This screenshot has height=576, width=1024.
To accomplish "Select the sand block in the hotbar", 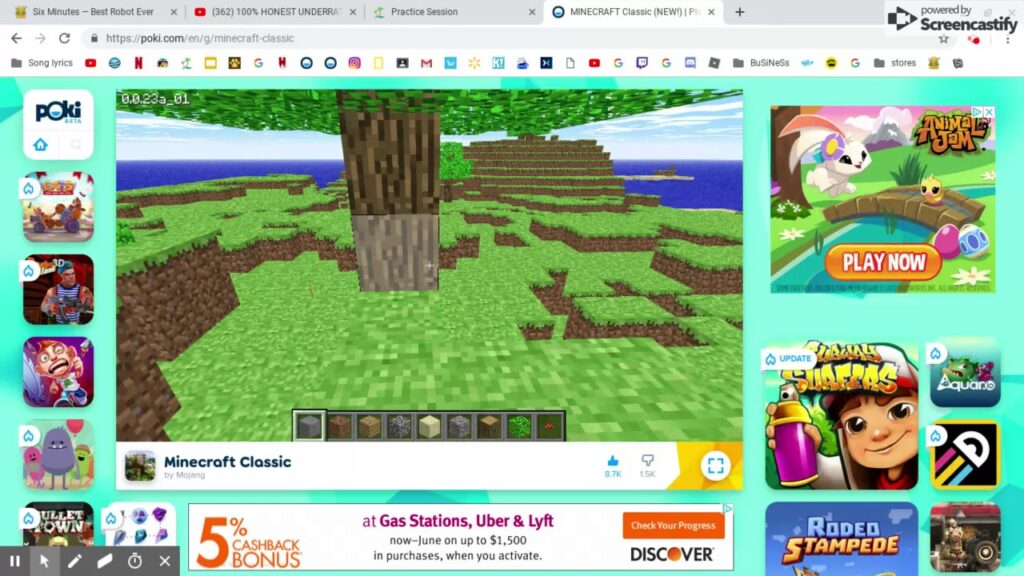I will pyautogui.click(x=429, y=426).
